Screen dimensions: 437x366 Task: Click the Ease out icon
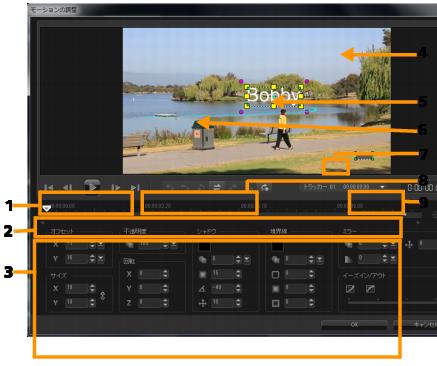(x=370, y=289)
